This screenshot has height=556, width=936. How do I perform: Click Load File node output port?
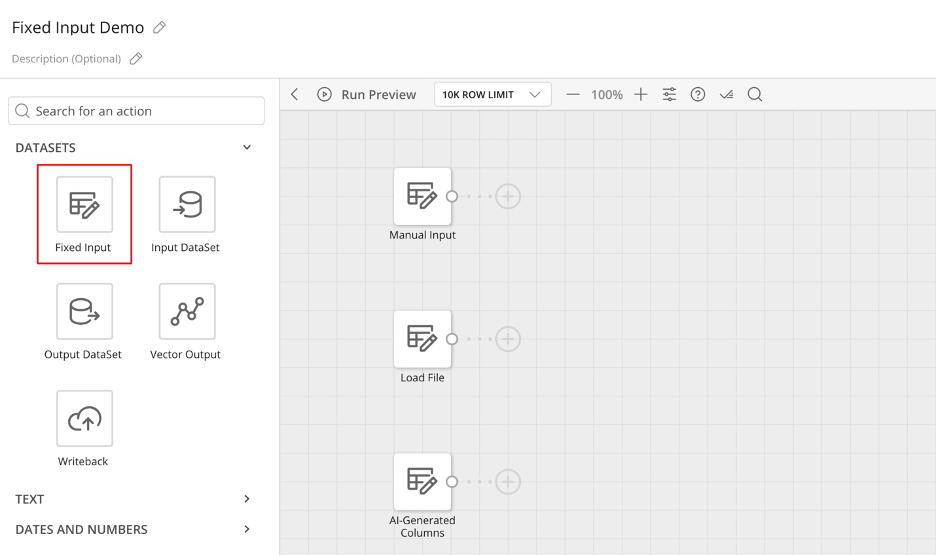click(x=452, y=339)
